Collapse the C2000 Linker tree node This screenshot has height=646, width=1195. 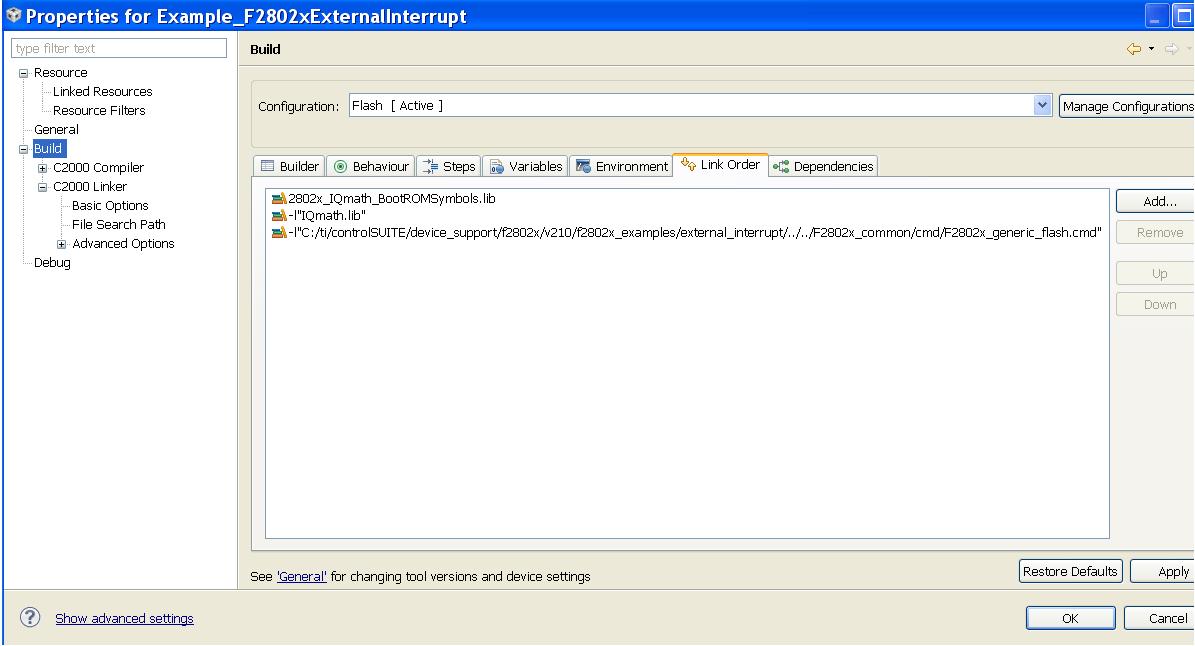(42, 186)
